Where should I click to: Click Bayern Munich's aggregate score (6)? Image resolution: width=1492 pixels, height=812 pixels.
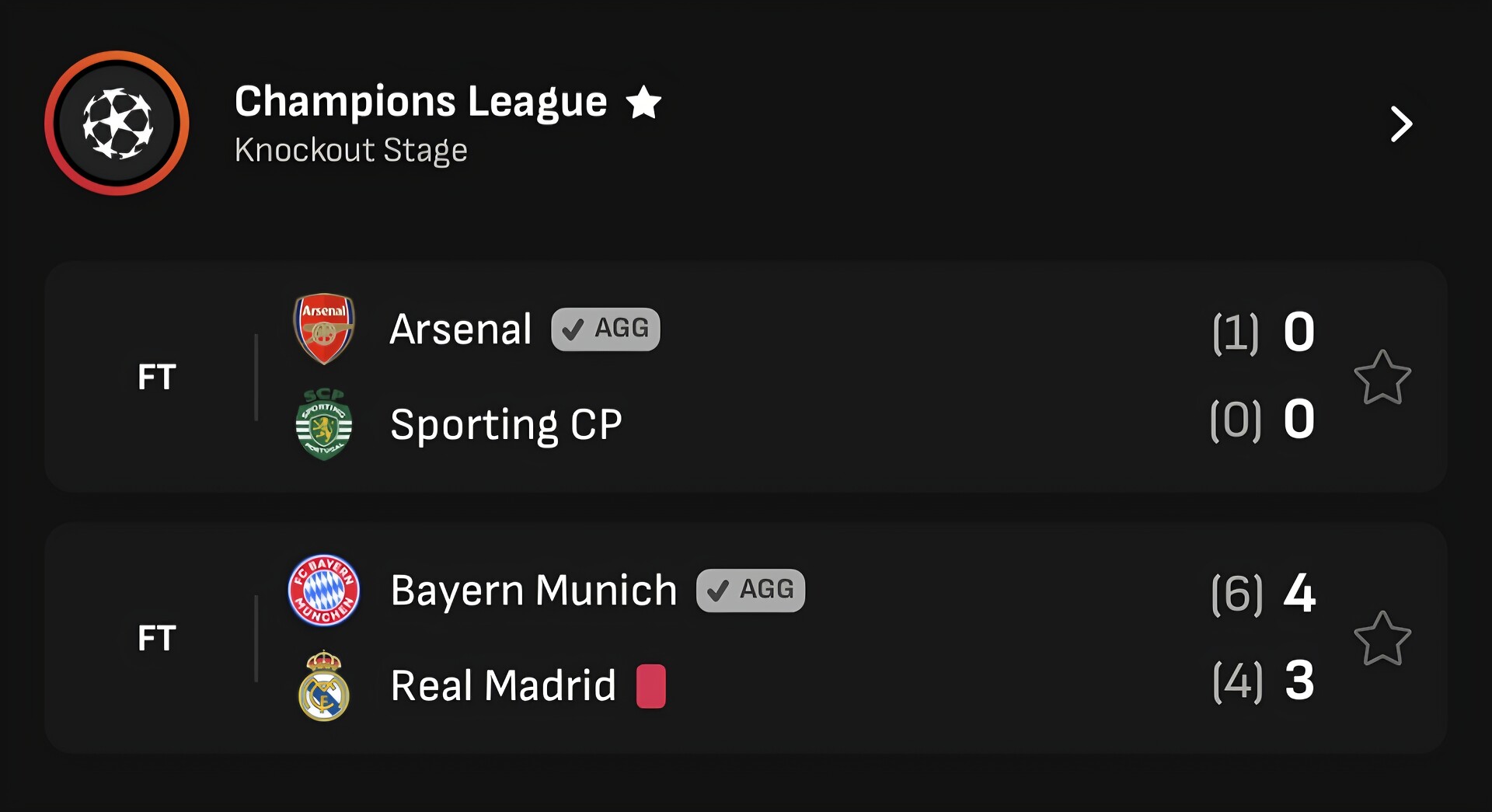(x=1236, y=594)
